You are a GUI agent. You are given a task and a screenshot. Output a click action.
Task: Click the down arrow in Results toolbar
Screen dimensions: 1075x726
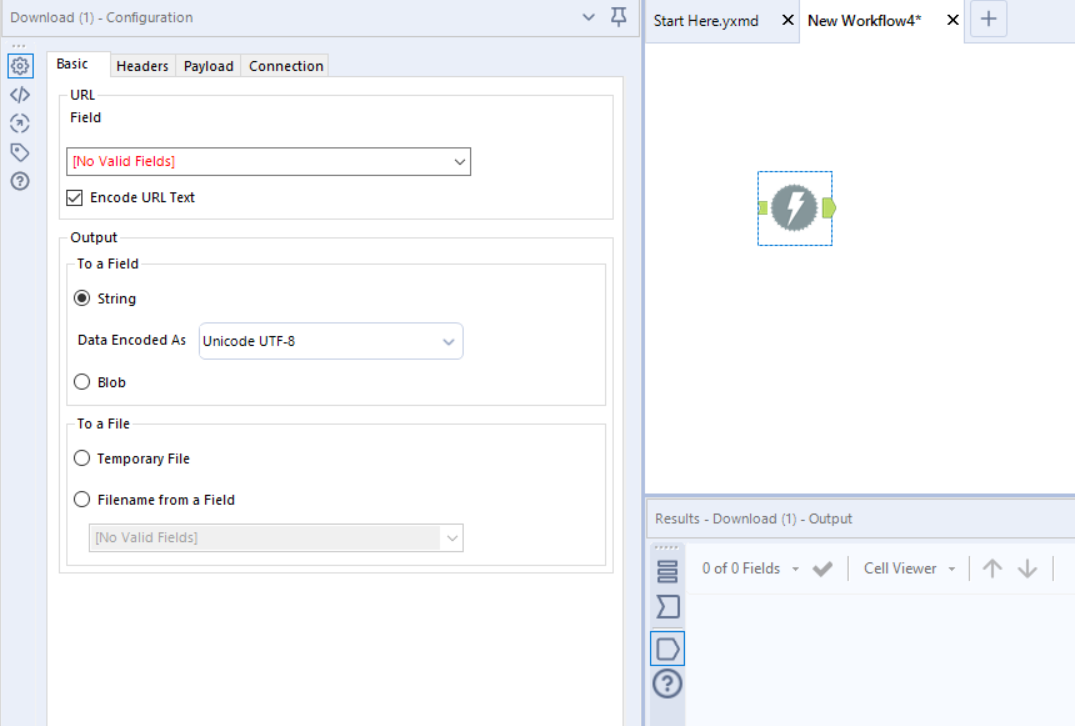(1028, 568)
